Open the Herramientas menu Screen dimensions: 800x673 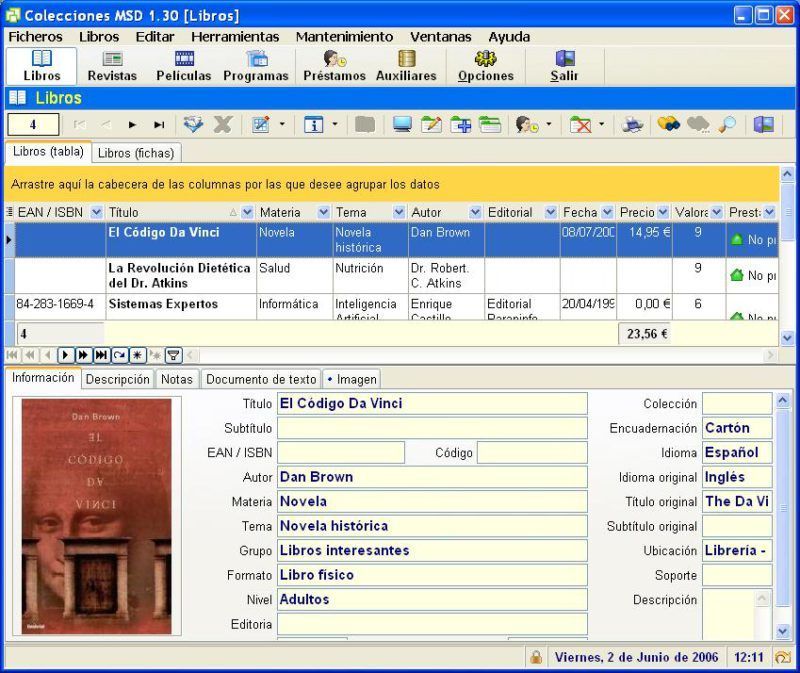(x=235, y=37)
